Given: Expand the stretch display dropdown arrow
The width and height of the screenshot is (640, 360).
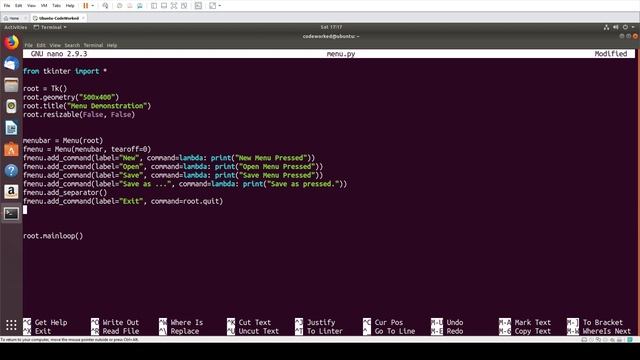Looking at the screenshot, I should 220,6.
